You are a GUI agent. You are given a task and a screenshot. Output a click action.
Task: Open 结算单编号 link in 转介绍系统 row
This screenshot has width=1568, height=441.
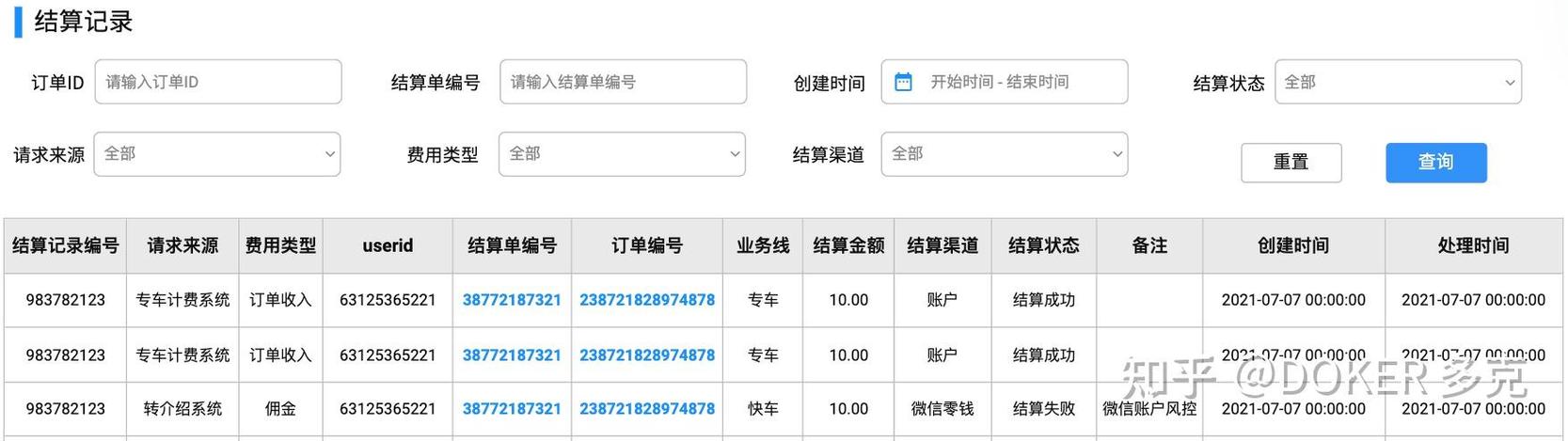click(512, 409)
